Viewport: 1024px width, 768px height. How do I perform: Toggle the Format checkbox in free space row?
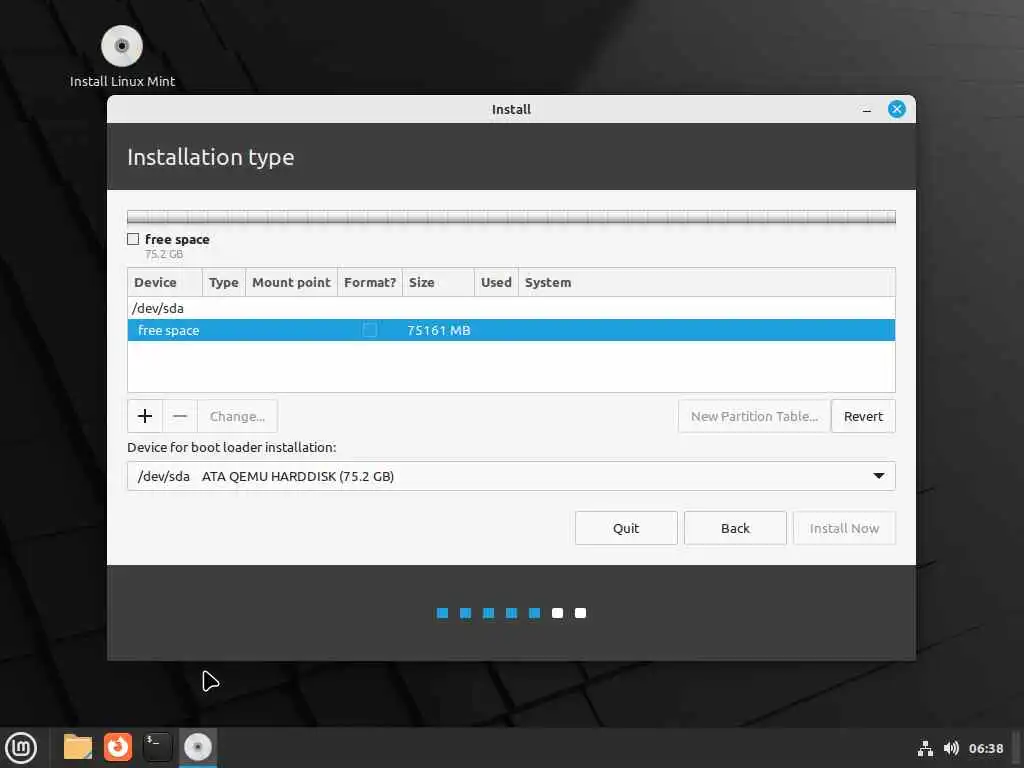tap(370, 330)
